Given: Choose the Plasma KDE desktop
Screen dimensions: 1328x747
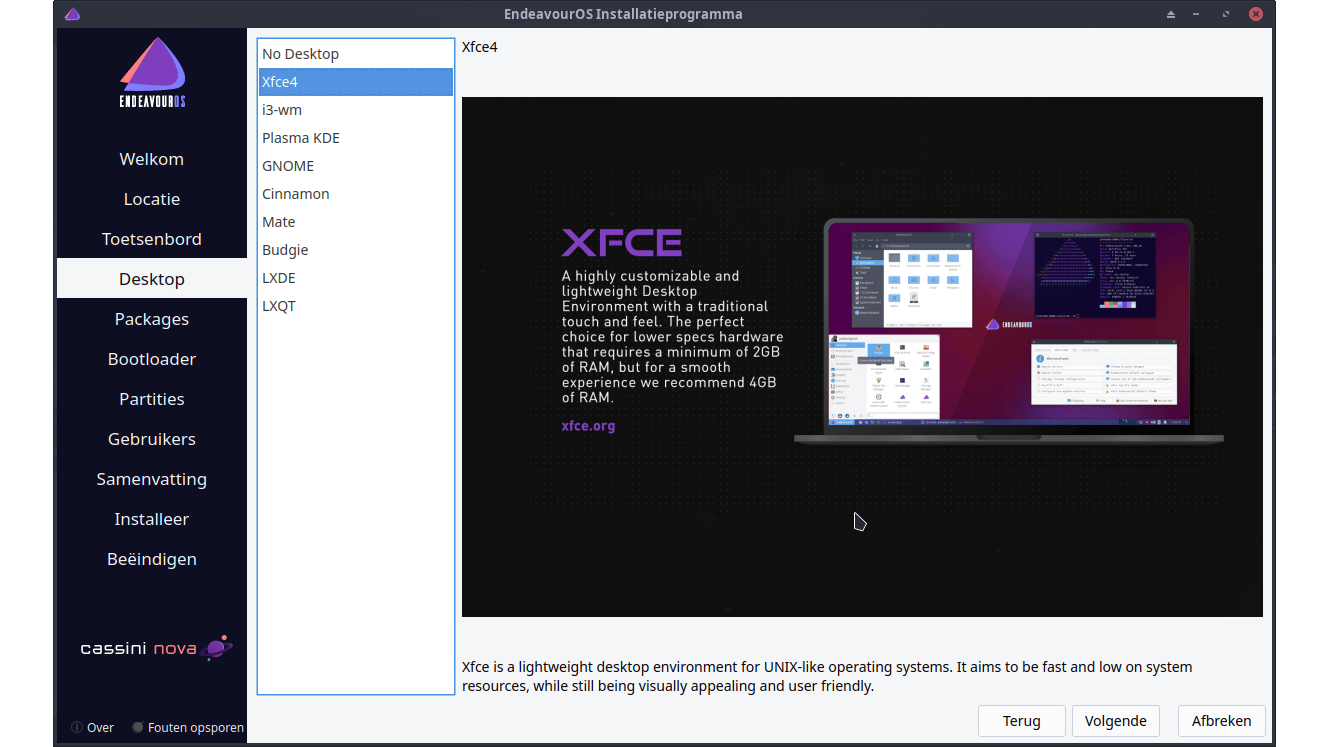Looking at the screenshot, I should point(300,137).
